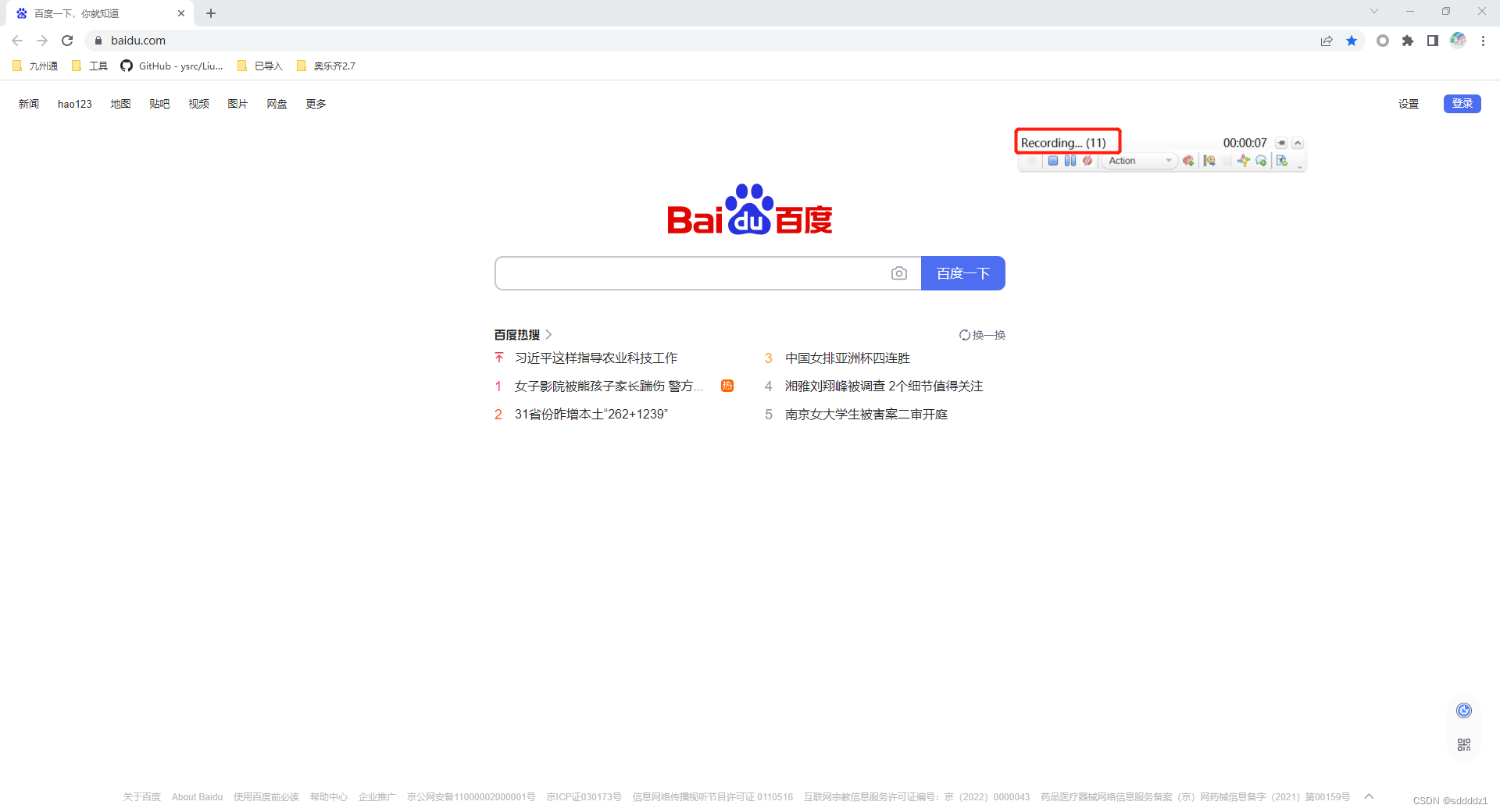Open hot search 南京女大学生被害案二审开庭
The width and height of the screenshot is (1500, 812).
tap(866, 414)
